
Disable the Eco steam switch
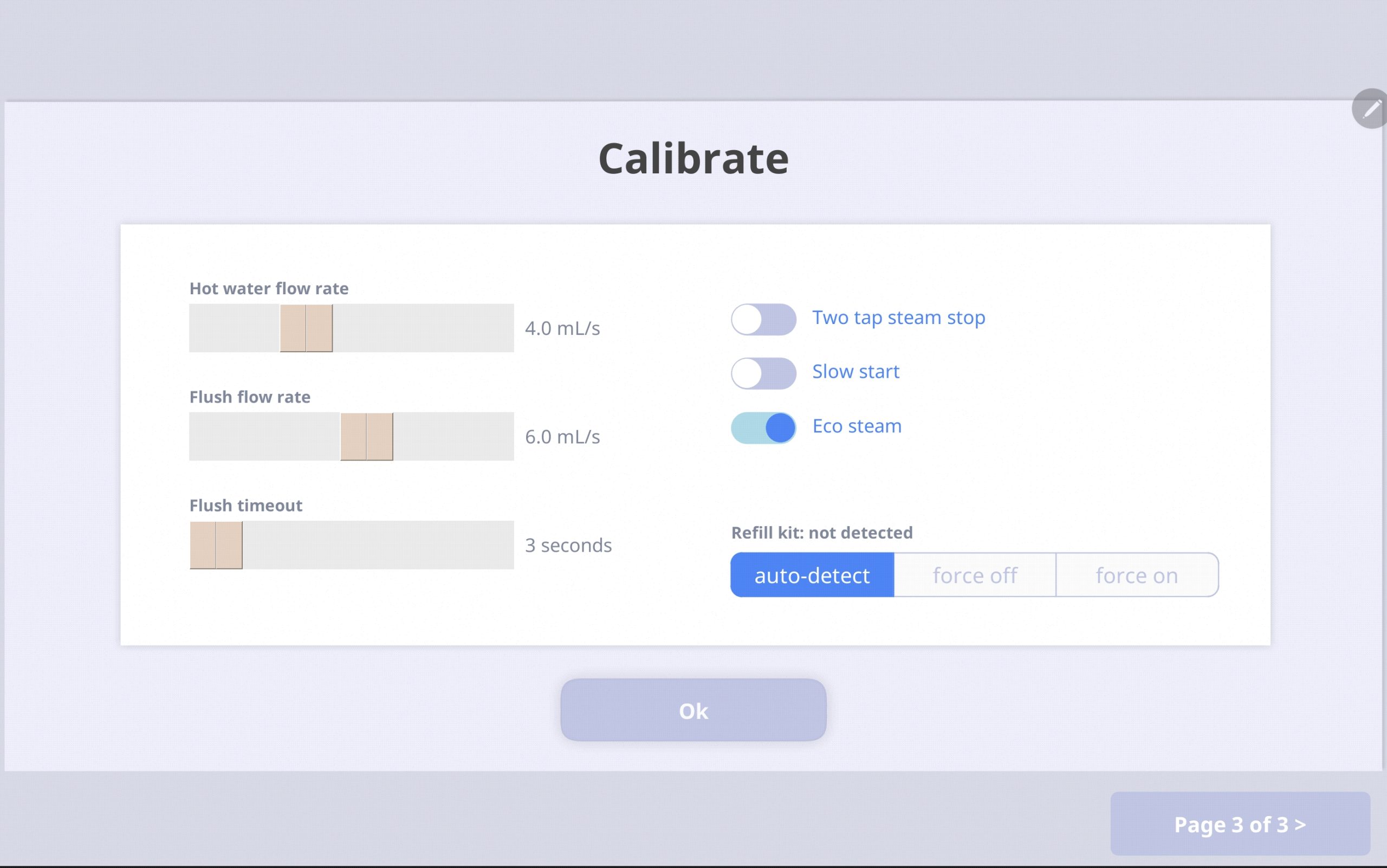pos(763,427)
